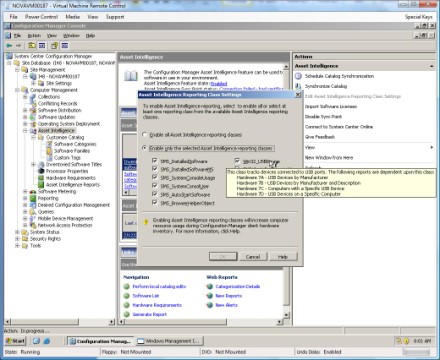Viewport: 440px width, 360px height.
Task: Click the green Software List bullet icon
Action: click(126, 296)
